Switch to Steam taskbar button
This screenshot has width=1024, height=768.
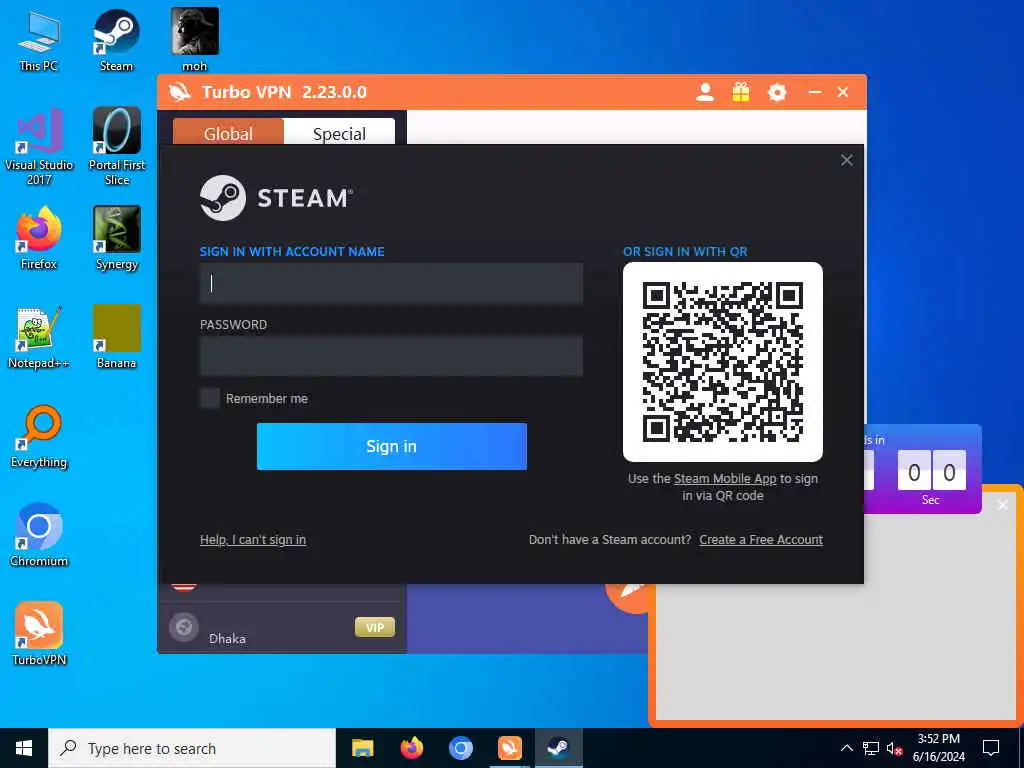tap(558, 748)
